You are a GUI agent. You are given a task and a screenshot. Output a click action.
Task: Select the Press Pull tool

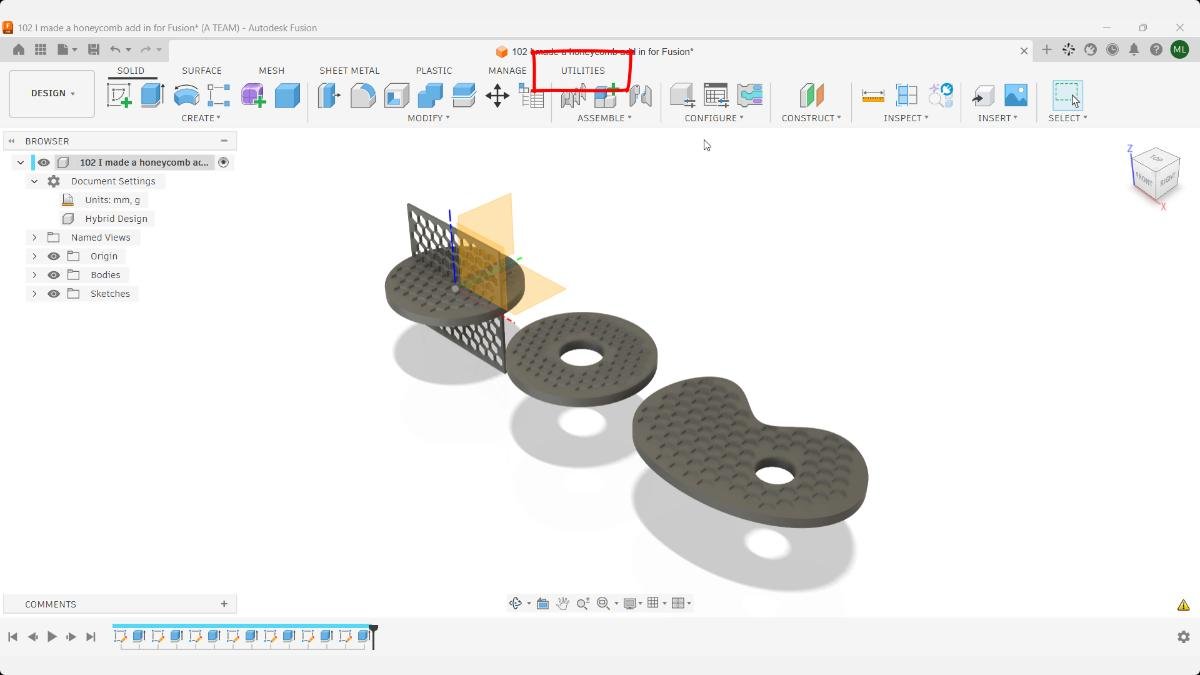(329, 95)
